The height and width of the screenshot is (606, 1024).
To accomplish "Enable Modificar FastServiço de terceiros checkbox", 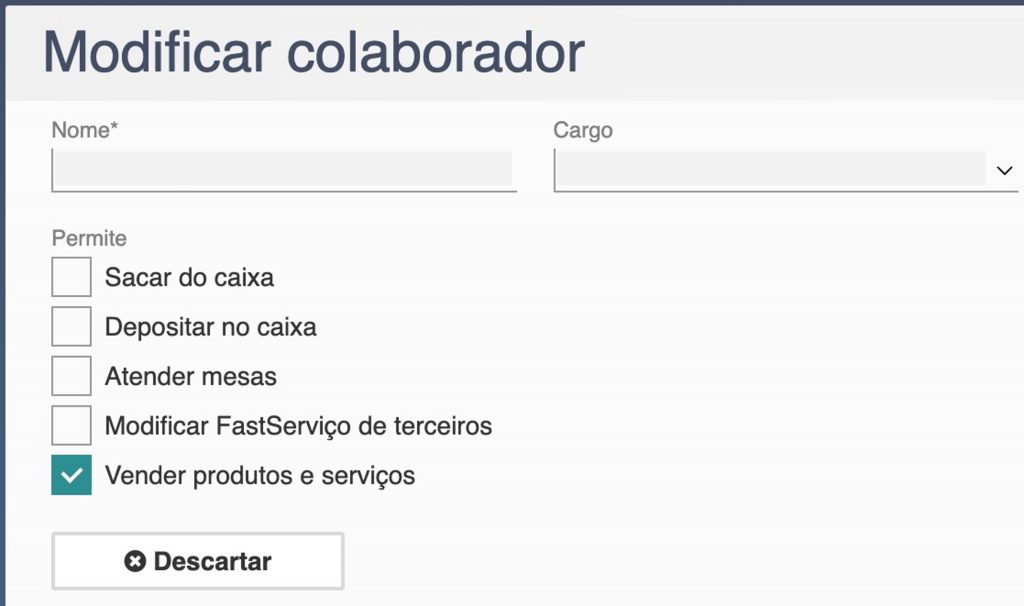I will [71, 426].
